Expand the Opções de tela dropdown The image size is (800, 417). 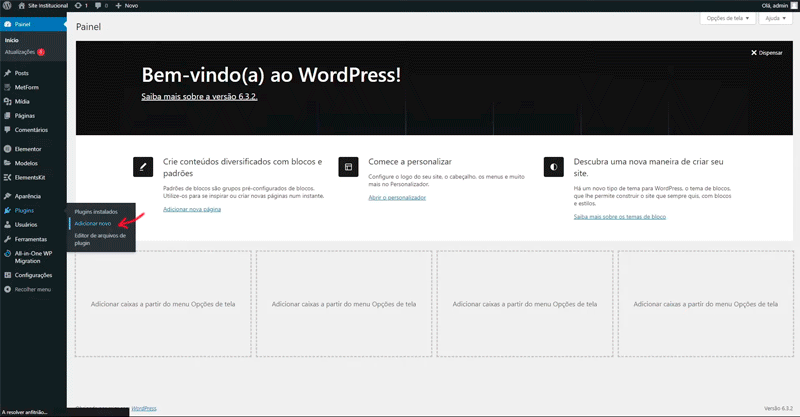click(728, 18)
